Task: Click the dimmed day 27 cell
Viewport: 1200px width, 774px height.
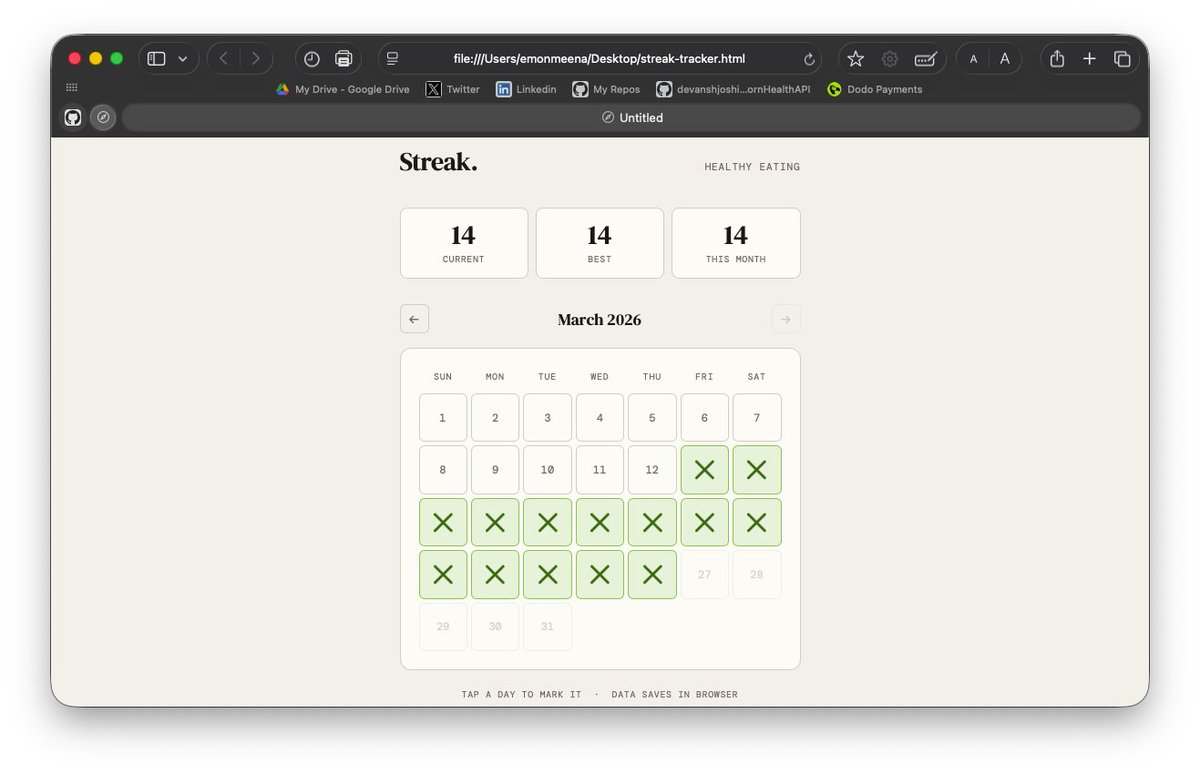Action: 705,574
